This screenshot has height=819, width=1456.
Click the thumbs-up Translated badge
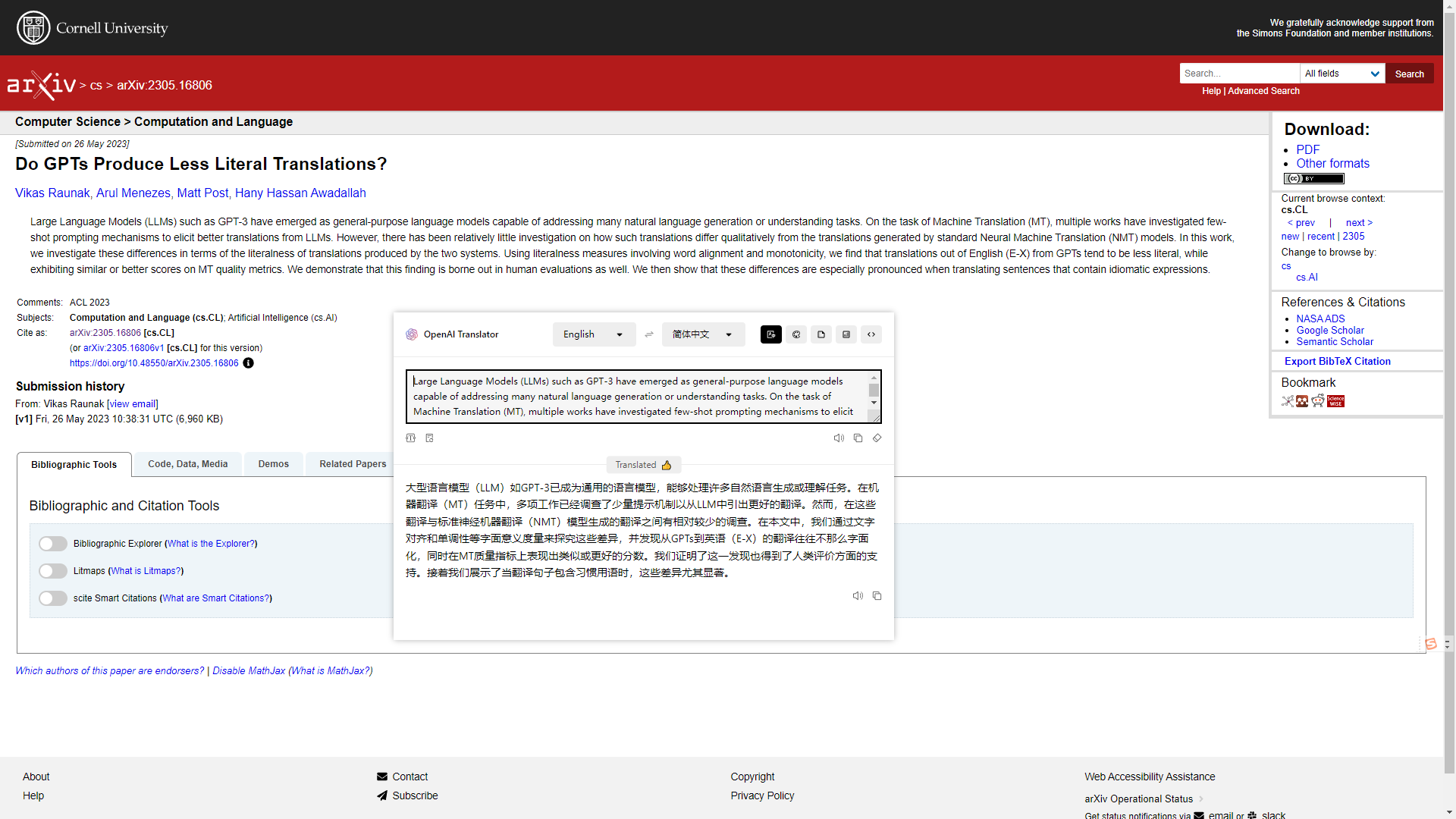pos(644,465)
